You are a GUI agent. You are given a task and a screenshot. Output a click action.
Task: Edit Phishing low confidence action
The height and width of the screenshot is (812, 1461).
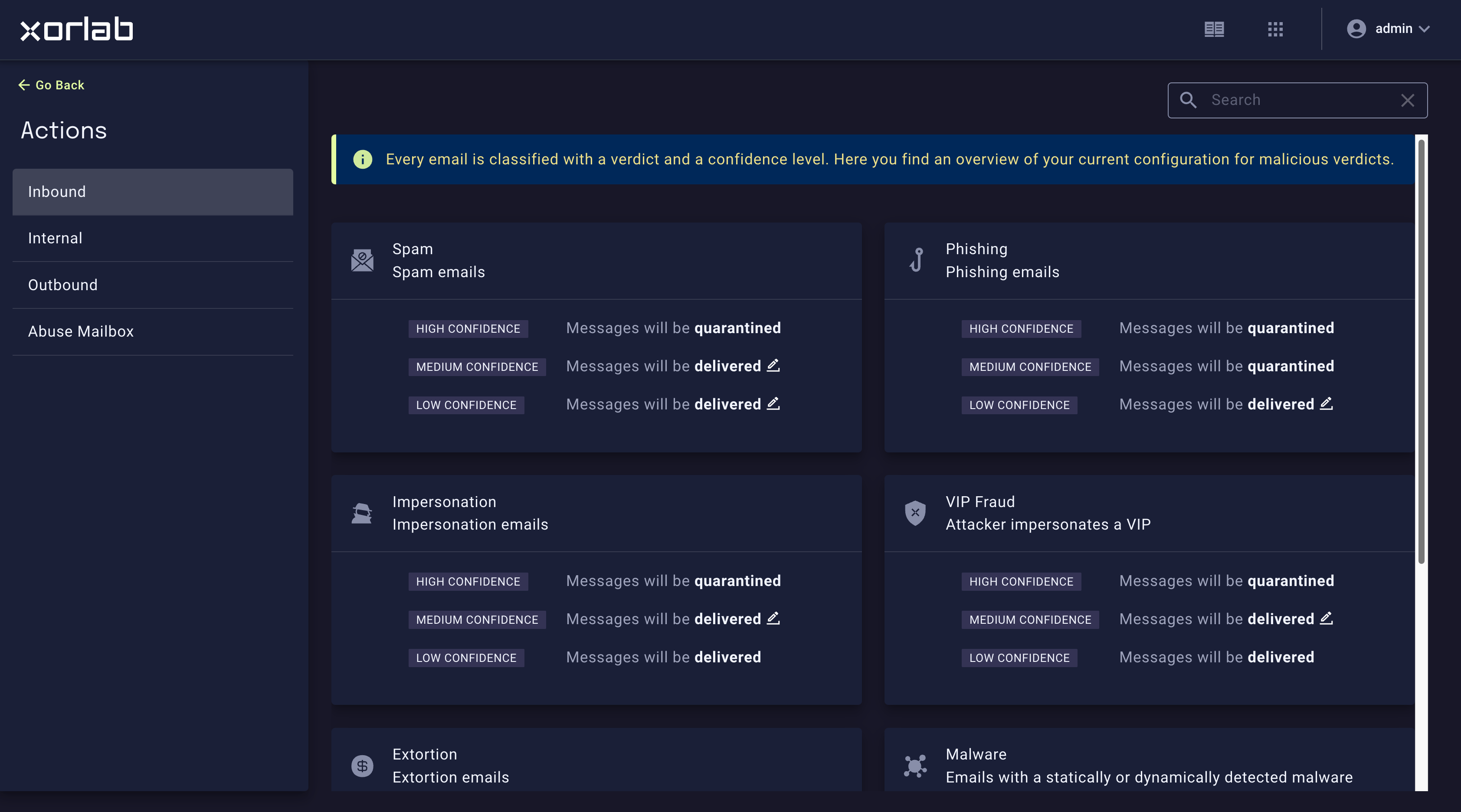[x=1326, y=404]
